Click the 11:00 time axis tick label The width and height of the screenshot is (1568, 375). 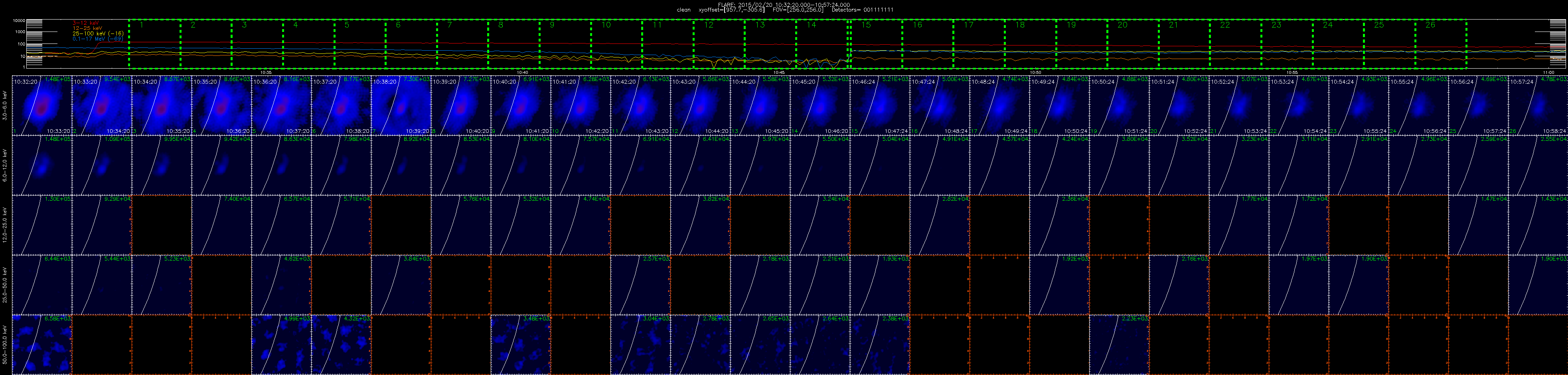[1549, 72]
